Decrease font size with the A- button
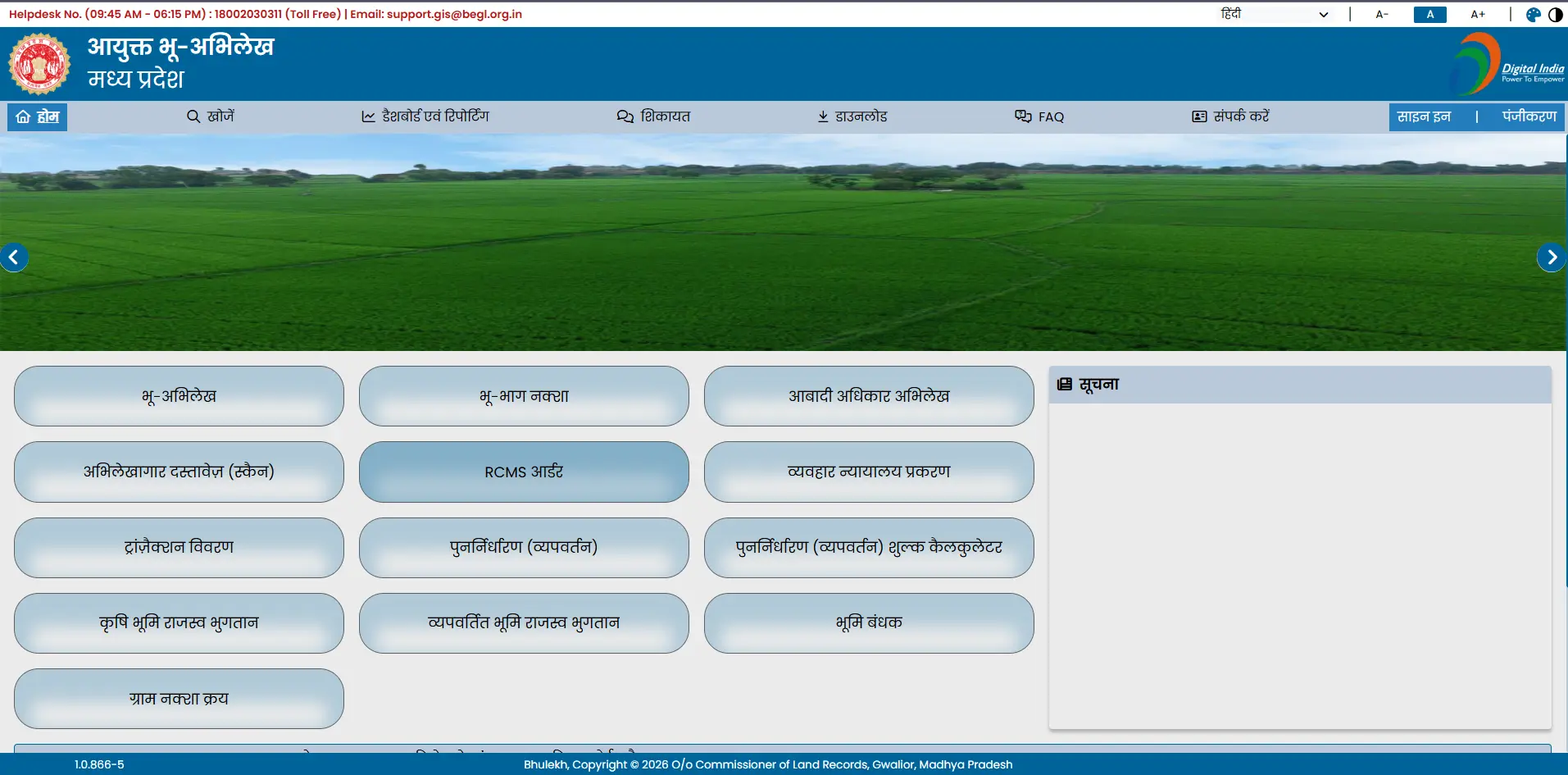Image resolution: width=1568 pixels, height=775 pixels. (1382, 15)
